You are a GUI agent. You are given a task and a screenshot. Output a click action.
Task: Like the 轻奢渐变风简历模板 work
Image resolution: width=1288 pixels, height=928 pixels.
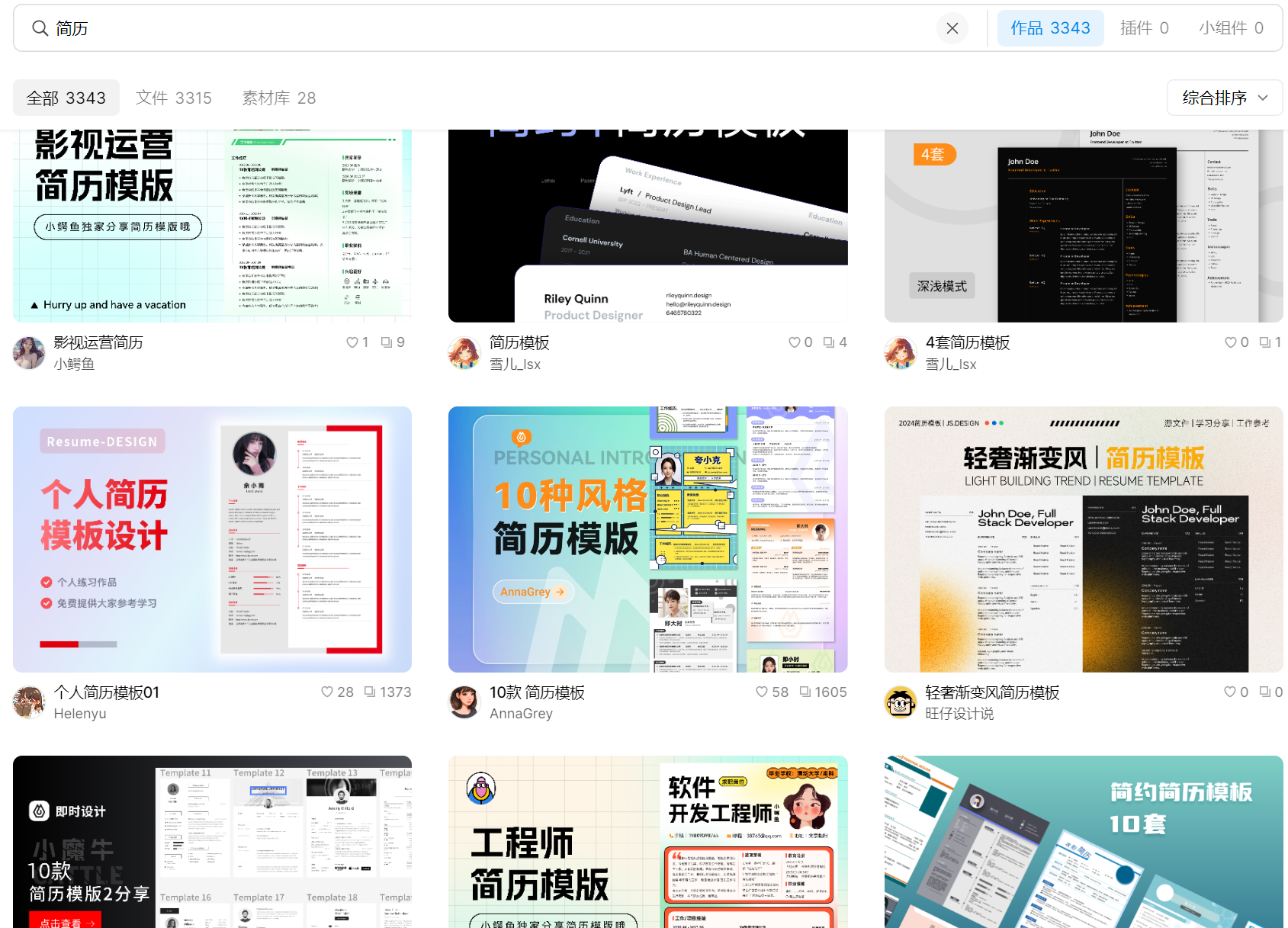1230,692
